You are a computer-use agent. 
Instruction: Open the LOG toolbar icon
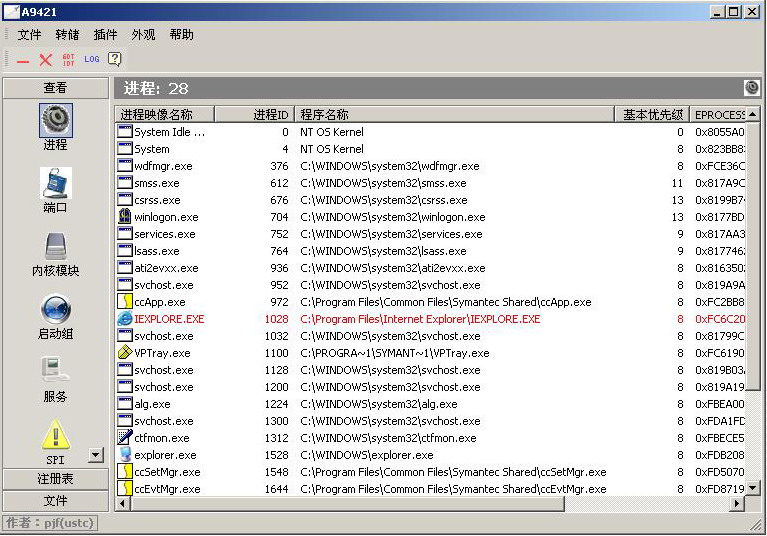(91, 59)
